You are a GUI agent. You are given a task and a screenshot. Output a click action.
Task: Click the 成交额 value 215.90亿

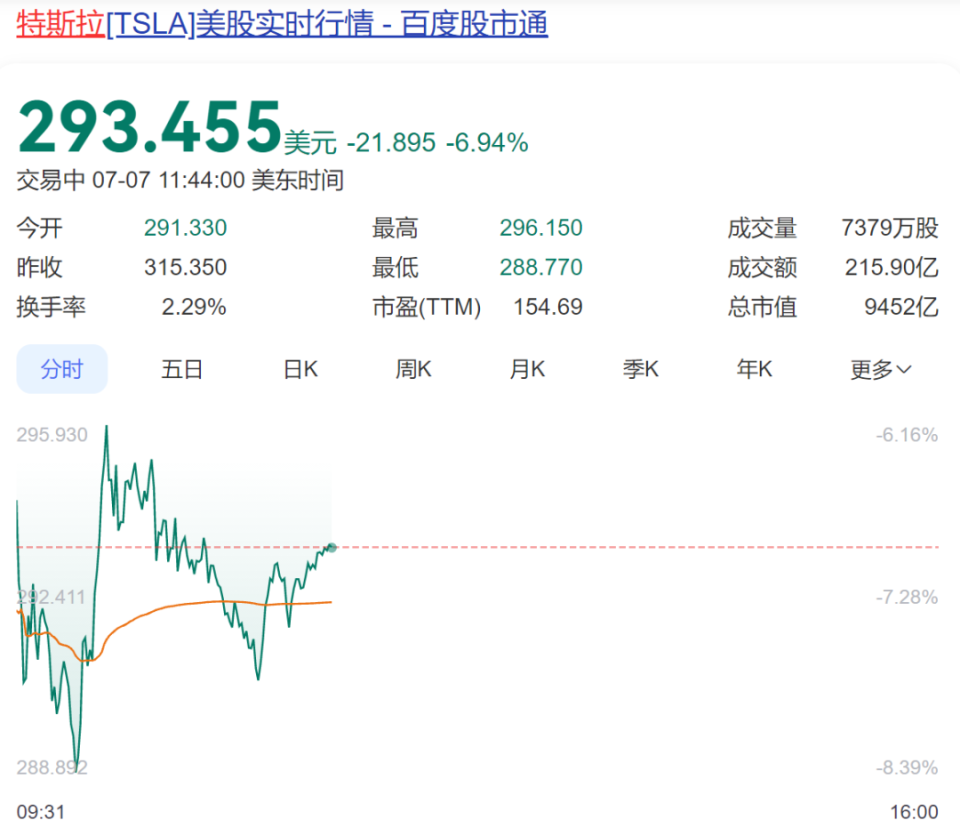pyautogui.click(x=891, y=267)
